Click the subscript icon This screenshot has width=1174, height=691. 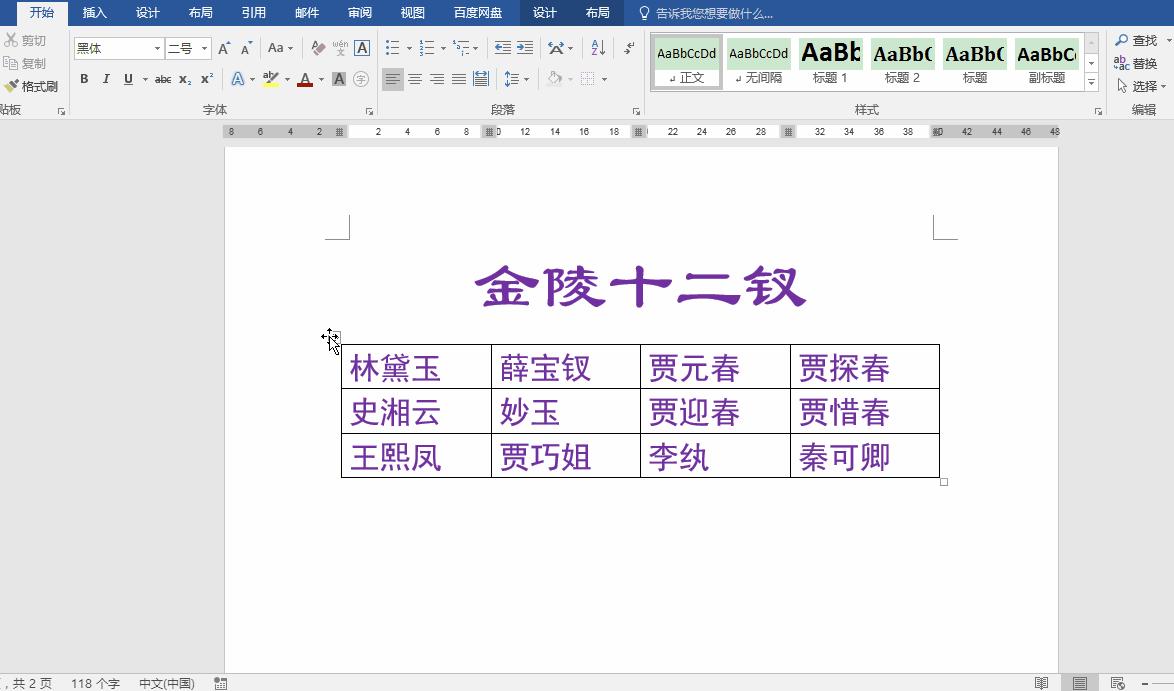[x=183, y=79]
